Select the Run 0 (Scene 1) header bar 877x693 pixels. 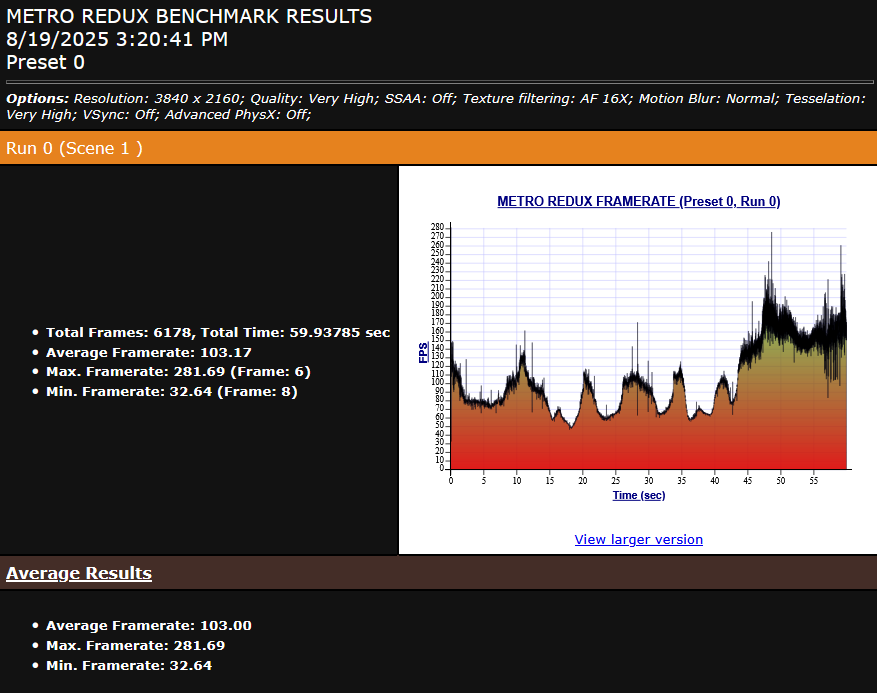point(438,148)
